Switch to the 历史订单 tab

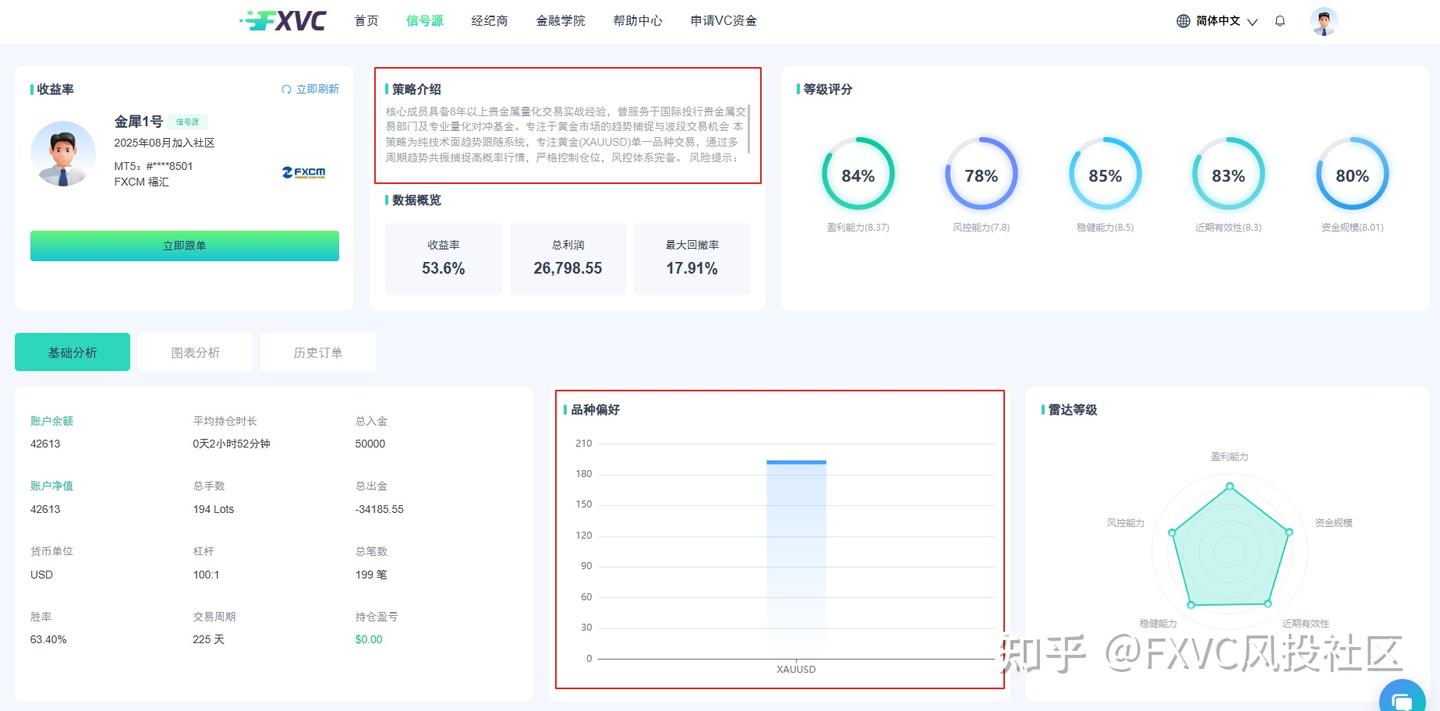click(x=317, y=351)
